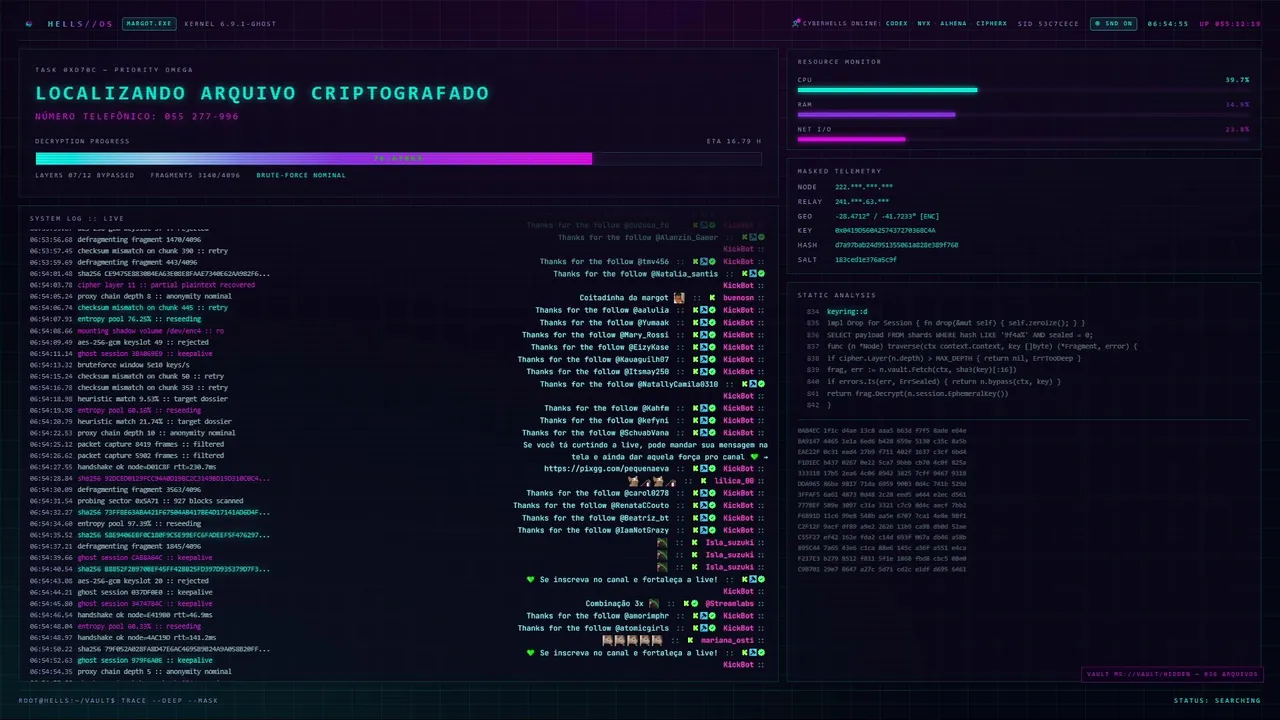Image resolution: width=1280 pixels, height=720 pixels.
Task: Click the verified badge on @Mary_Rossi row
Action: coord(712,335)
